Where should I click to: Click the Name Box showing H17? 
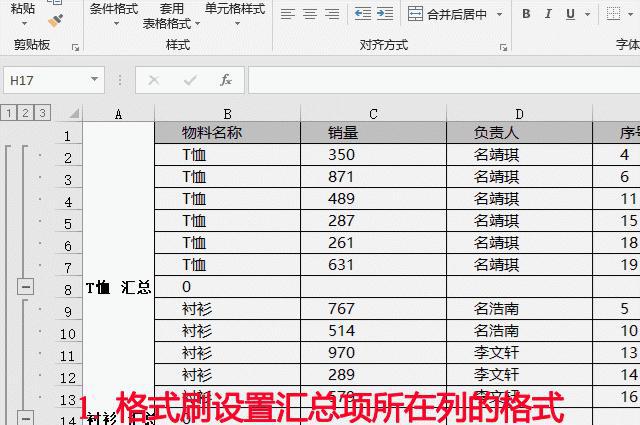pos(46,80)
